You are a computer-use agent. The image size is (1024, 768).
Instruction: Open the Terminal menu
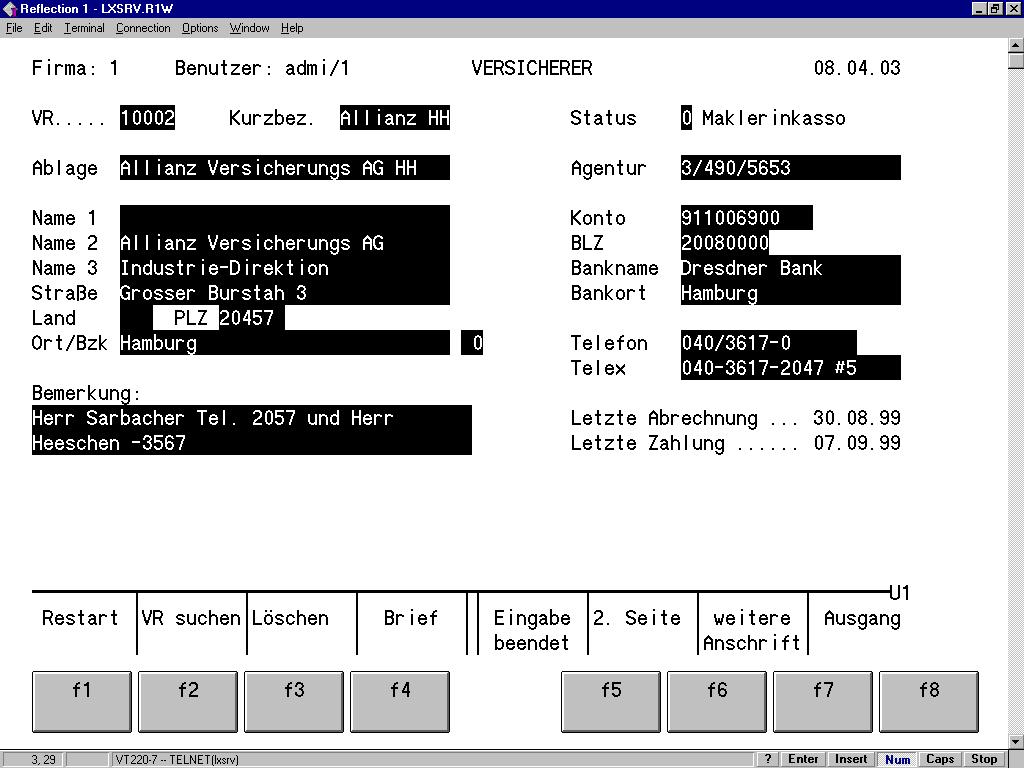[84, 28]
